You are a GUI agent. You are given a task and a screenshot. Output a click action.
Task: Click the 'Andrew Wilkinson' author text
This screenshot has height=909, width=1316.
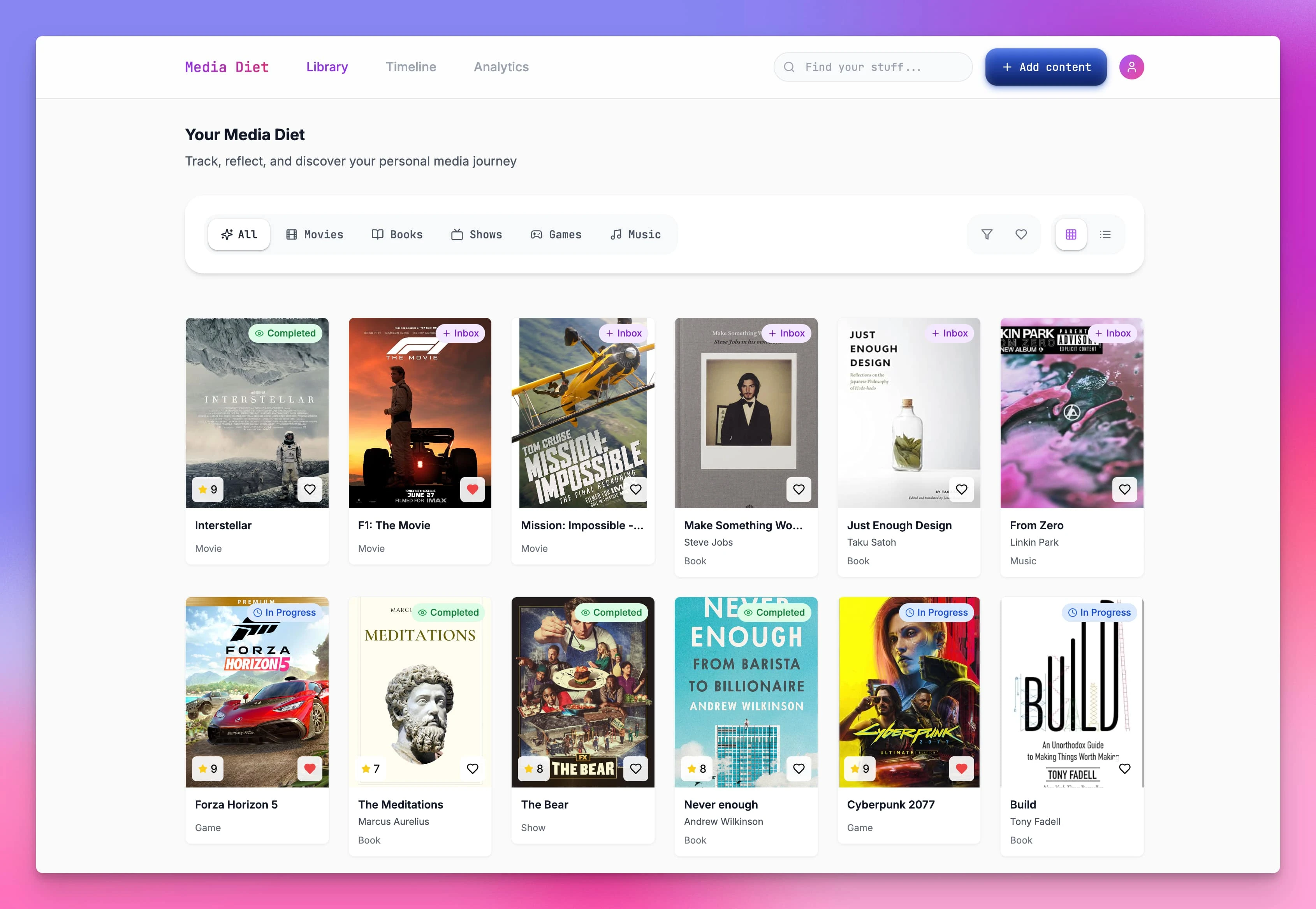[723, 821]
